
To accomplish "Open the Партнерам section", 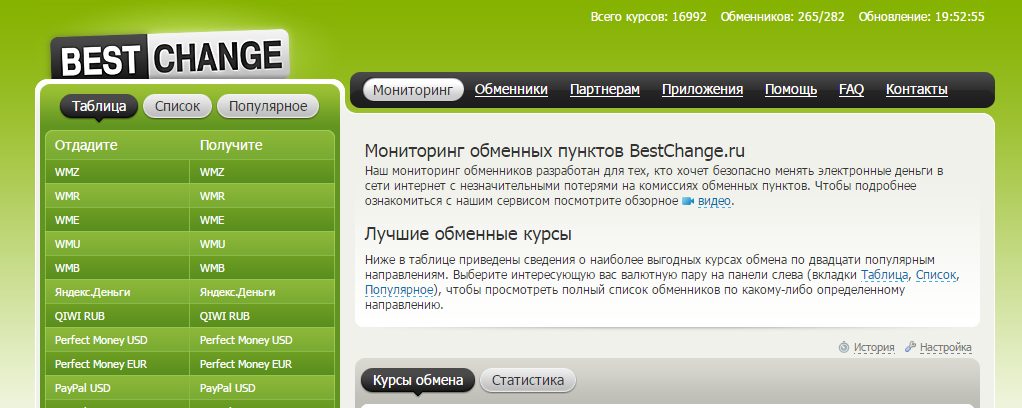I will [605, 90].
